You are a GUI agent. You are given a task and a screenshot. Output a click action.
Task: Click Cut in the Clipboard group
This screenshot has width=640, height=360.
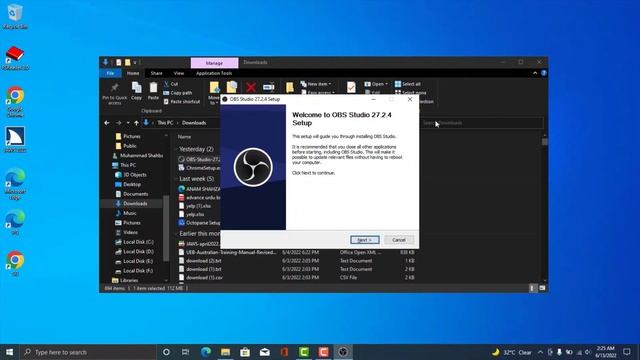pyautogui.click(x=171, y=84)
